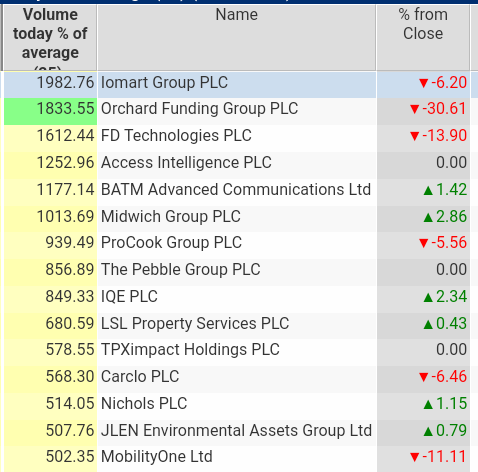Click green highlighted volume 1833.55
This screenshot has height=472, width=478.
coord(65,109)
